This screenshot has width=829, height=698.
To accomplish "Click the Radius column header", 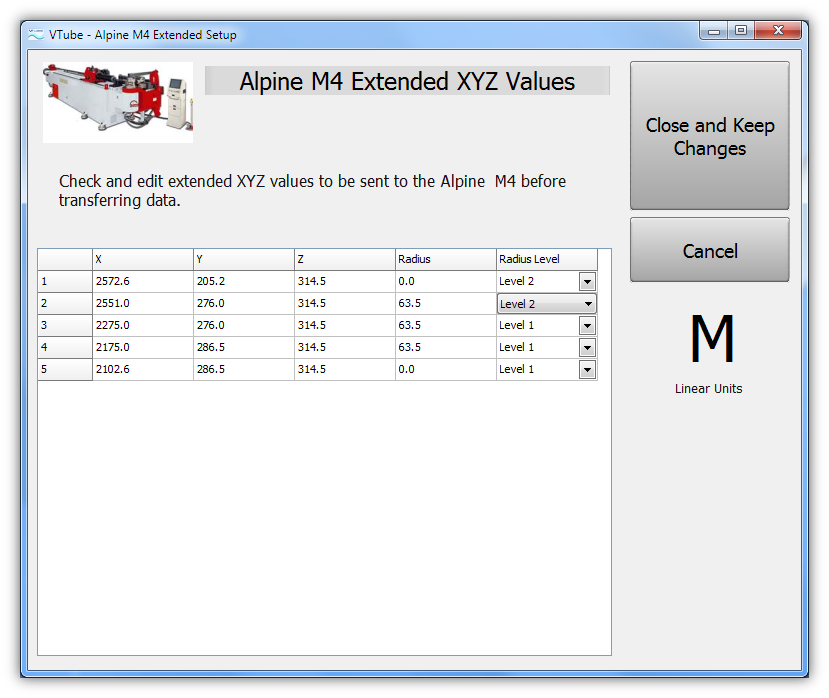I will point(445,260).
